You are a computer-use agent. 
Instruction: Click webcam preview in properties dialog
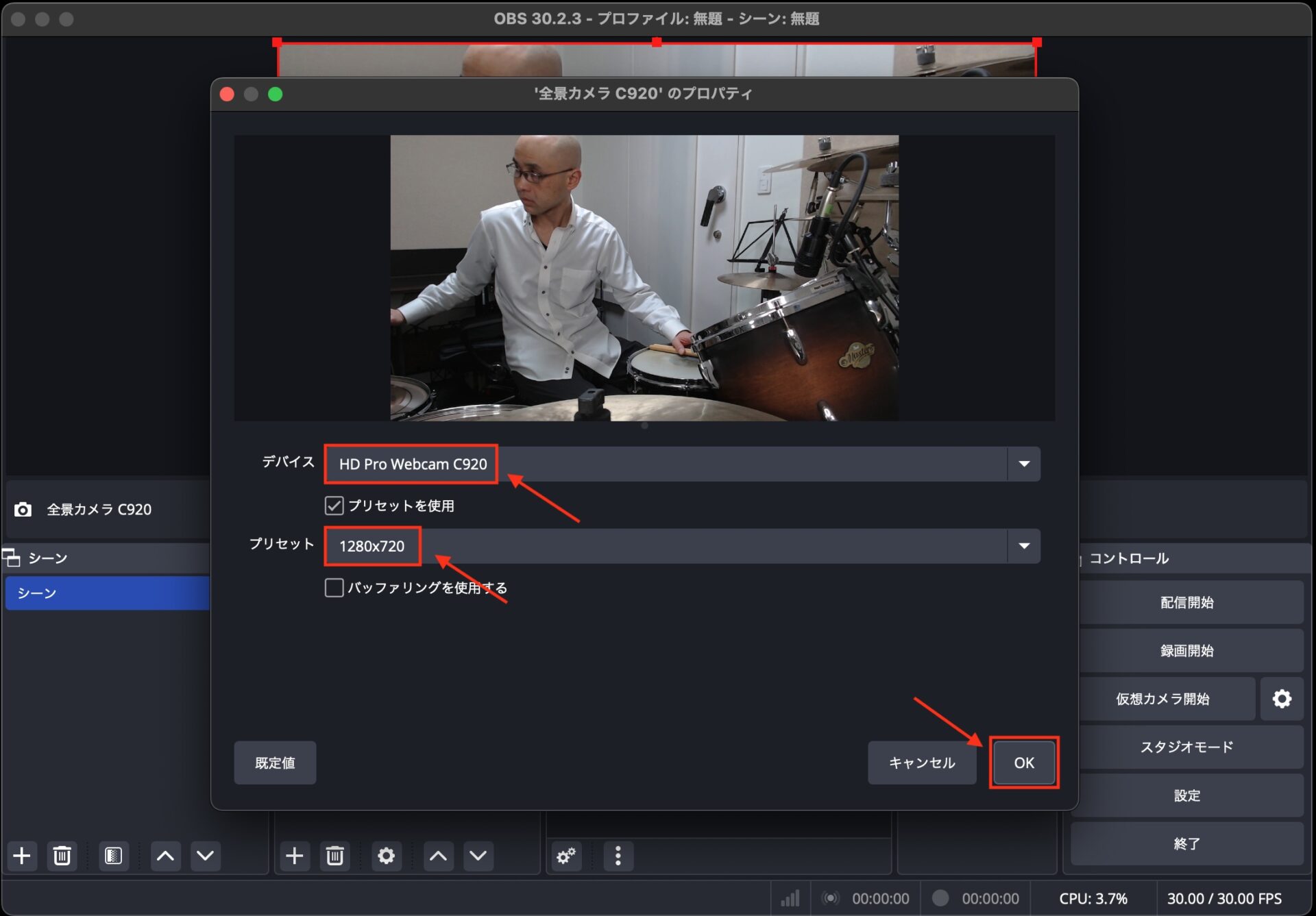tap(644, 277)
